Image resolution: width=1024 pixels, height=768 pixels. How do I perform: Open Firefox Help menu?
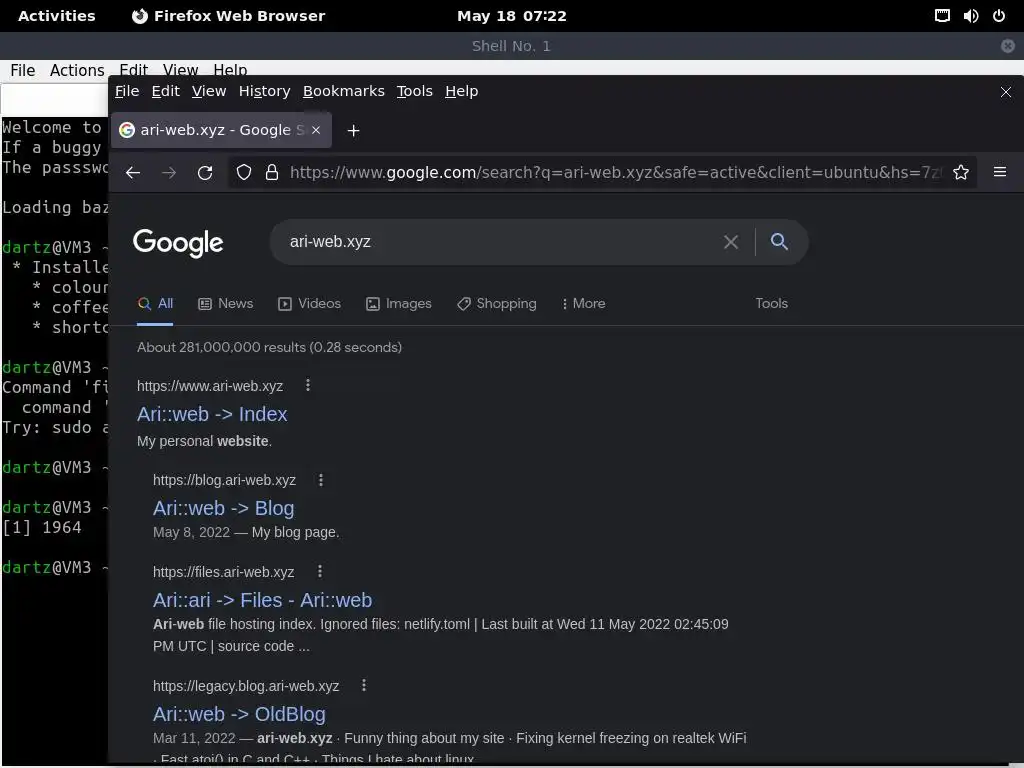pyautogui.click(x=462, y=91)
